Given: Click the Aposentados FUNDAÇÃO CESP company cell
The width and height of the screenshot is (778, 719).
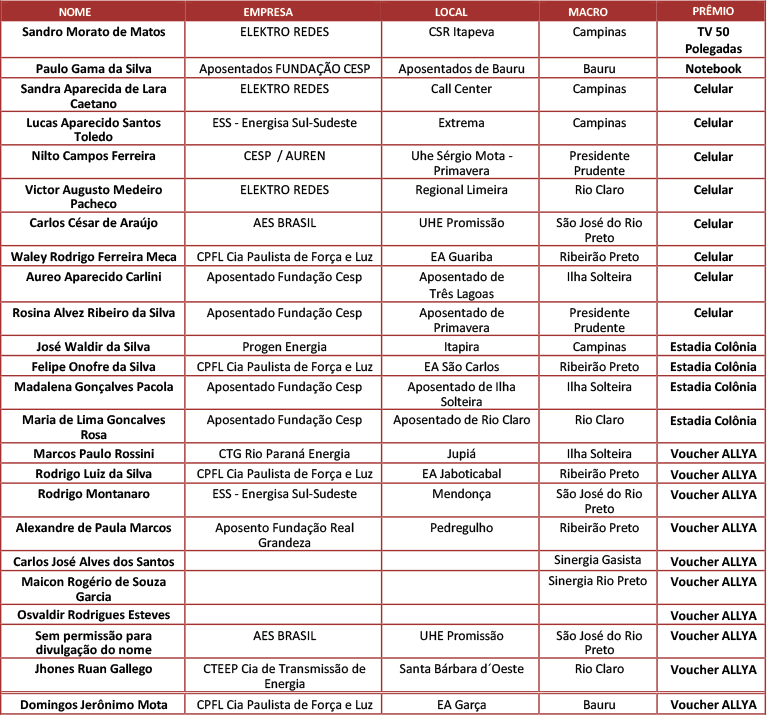Looking at the screenshot, I should click(x=282, y=69).
